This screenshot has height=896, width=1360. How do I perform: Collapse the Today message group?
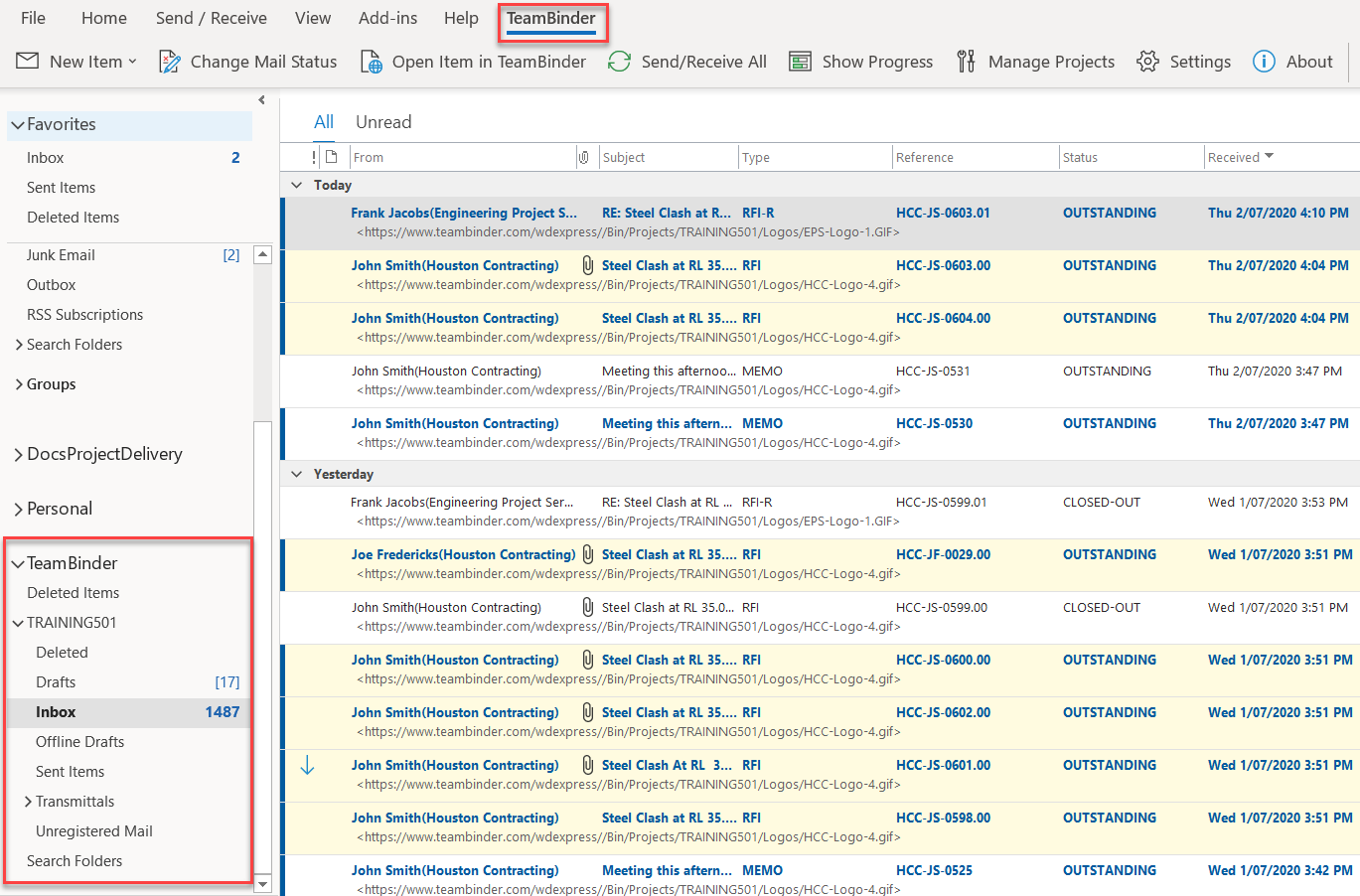coord(295,185)
